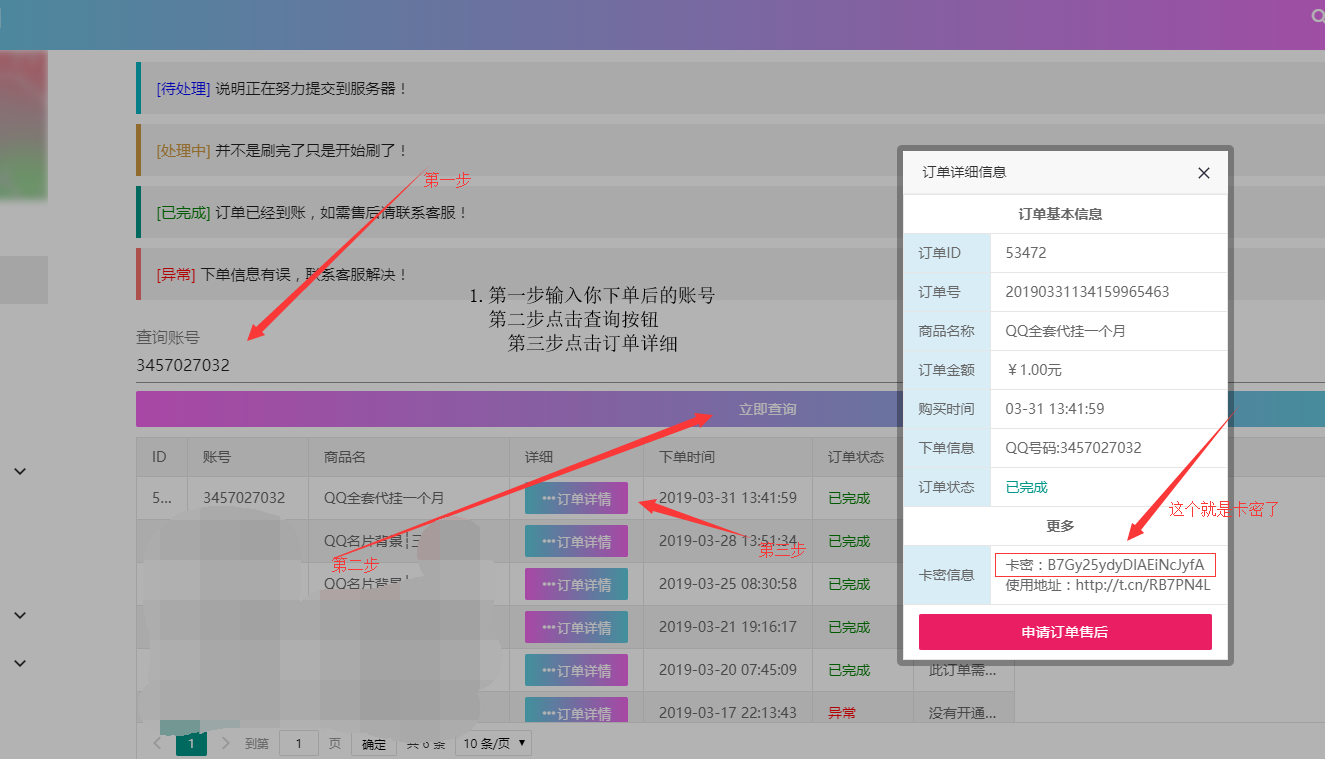The width and height of the screenshot is (1325, 759).
Task: Click 已完成 status in the dialog
Action: pos(1026,487)
